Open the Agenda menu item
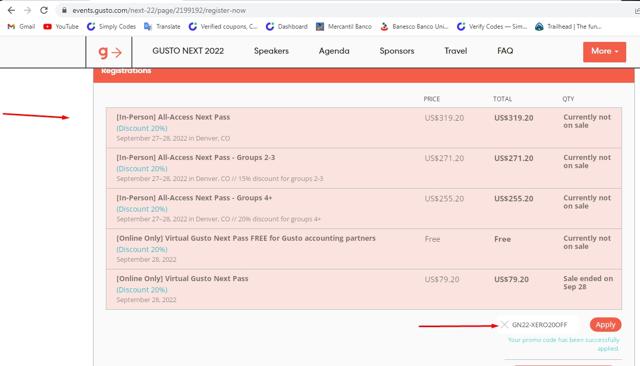Screen dimensions: 640x366 pyautogui.click(x=334, y=51)
